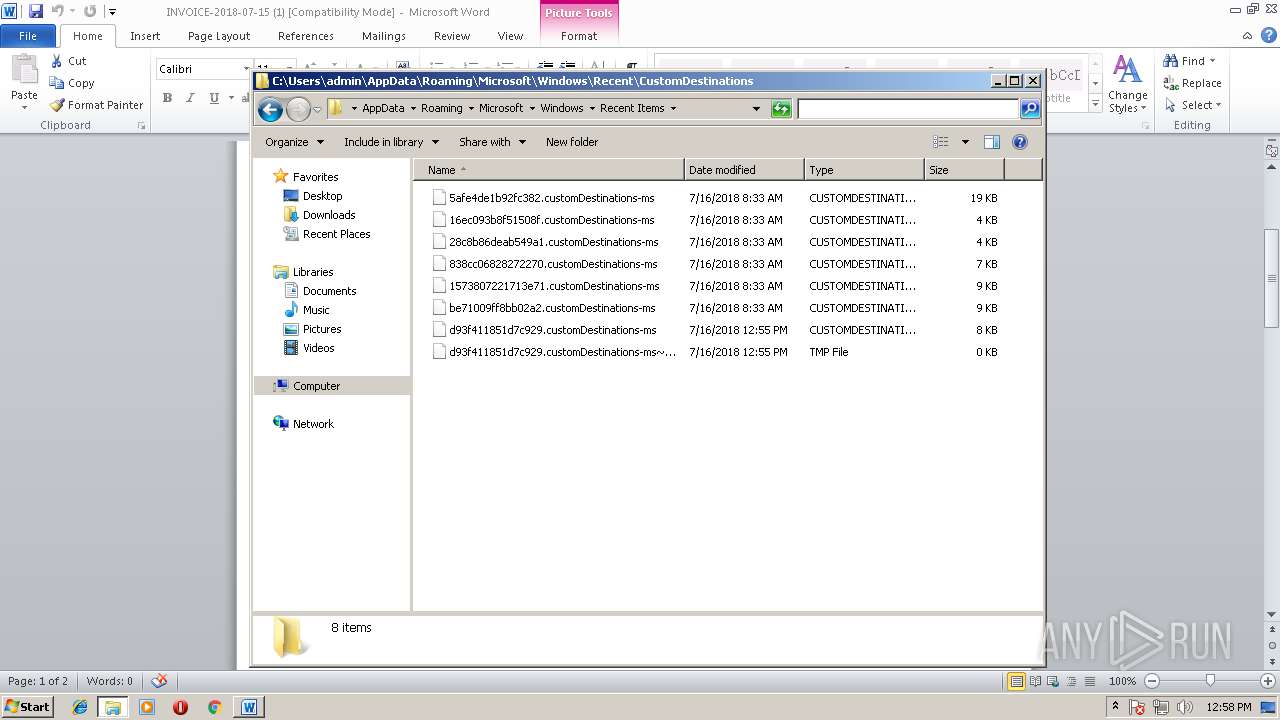Click the Explorer Forward navigation button
This screenshot has height=720, width=1280.
point(298,109)
